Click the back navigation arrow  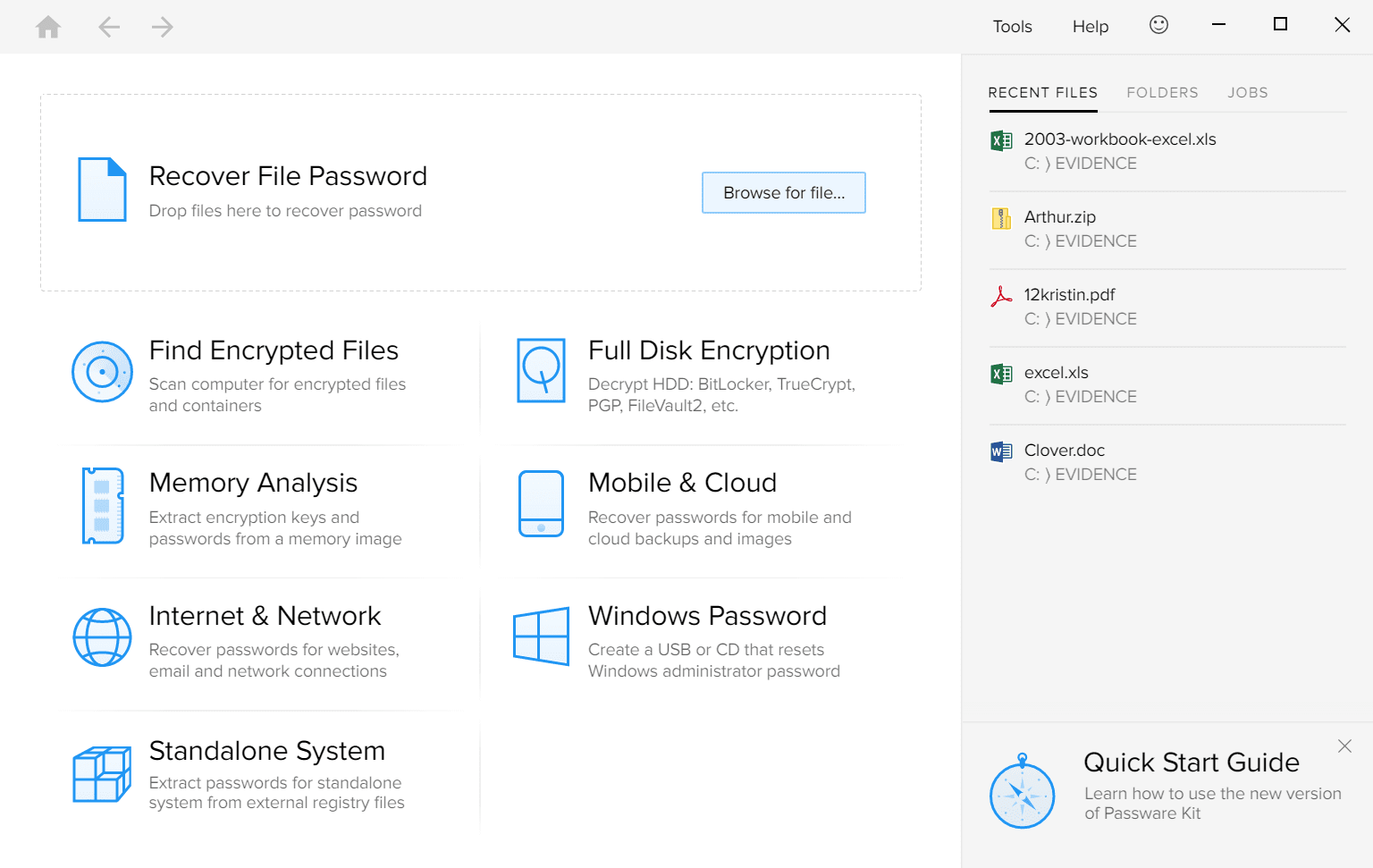point(109,26)
